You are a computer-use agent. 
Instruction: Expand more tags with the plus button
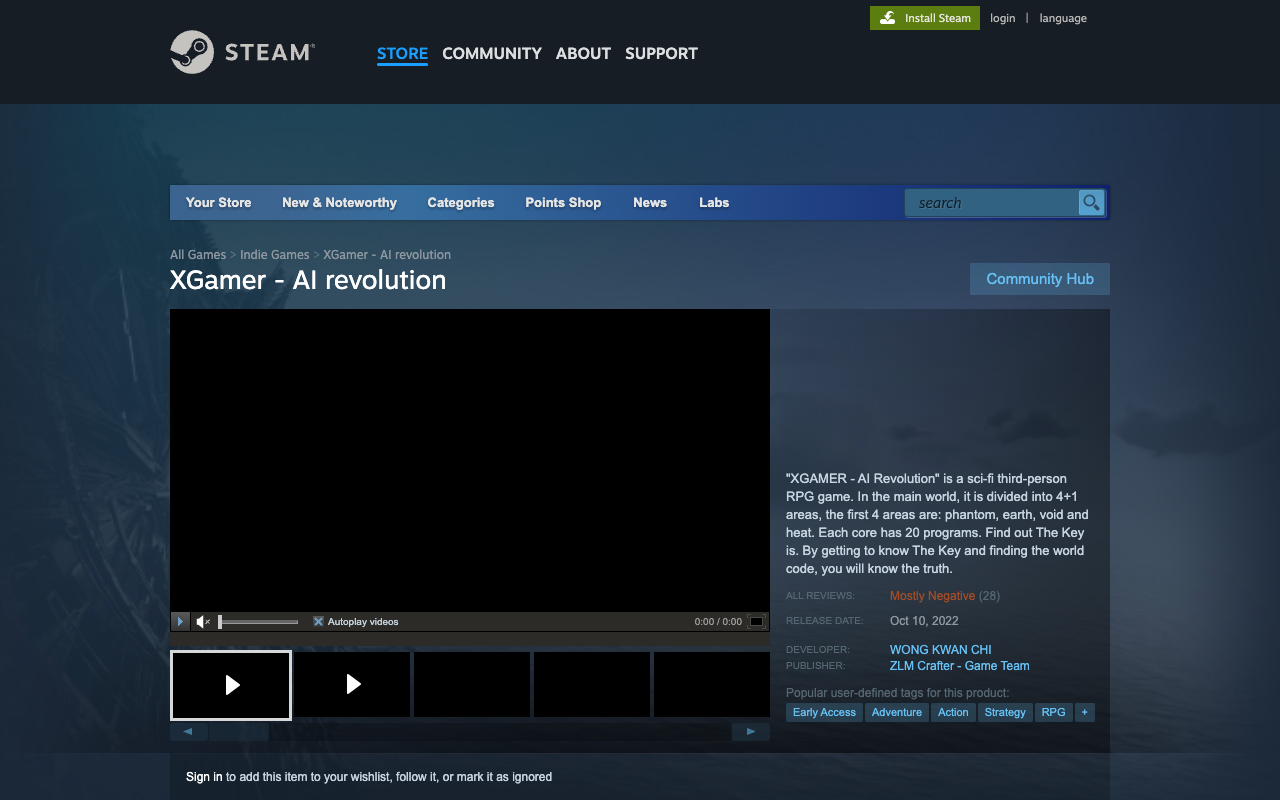click(x=1084, y=712)
